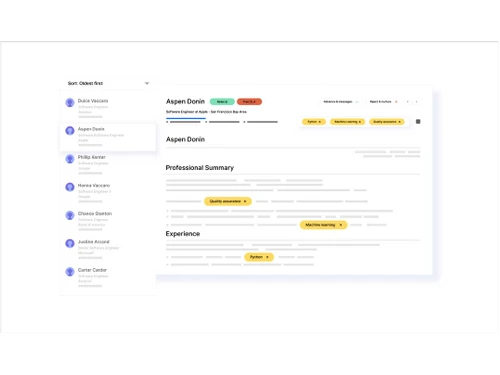Screen dimensions: 500x375
Task: Click the red status badge beside Aspen Donin
Action: 249,102
